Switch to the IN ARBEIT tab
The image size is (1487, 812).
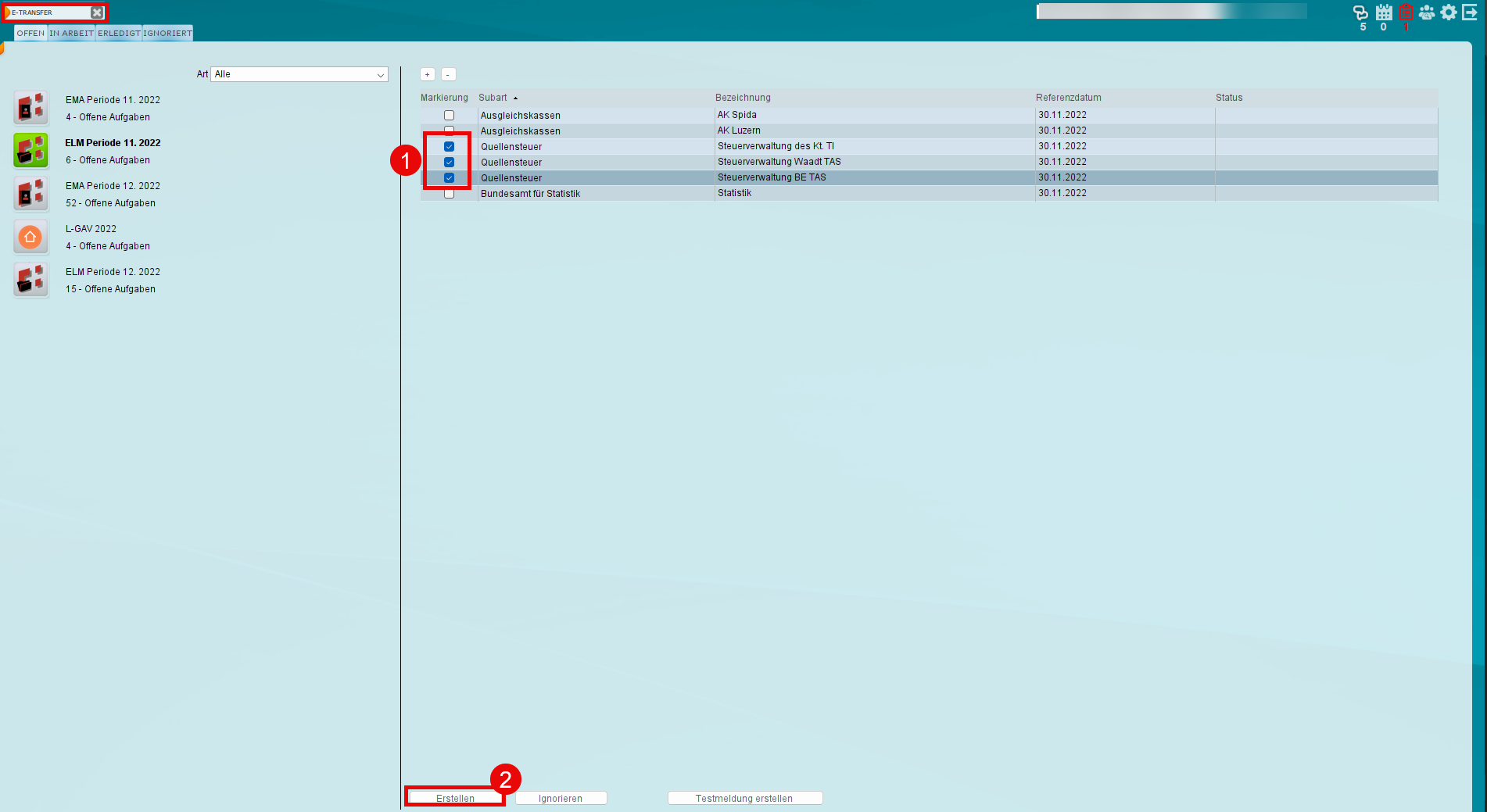click(x=71, y=34)
